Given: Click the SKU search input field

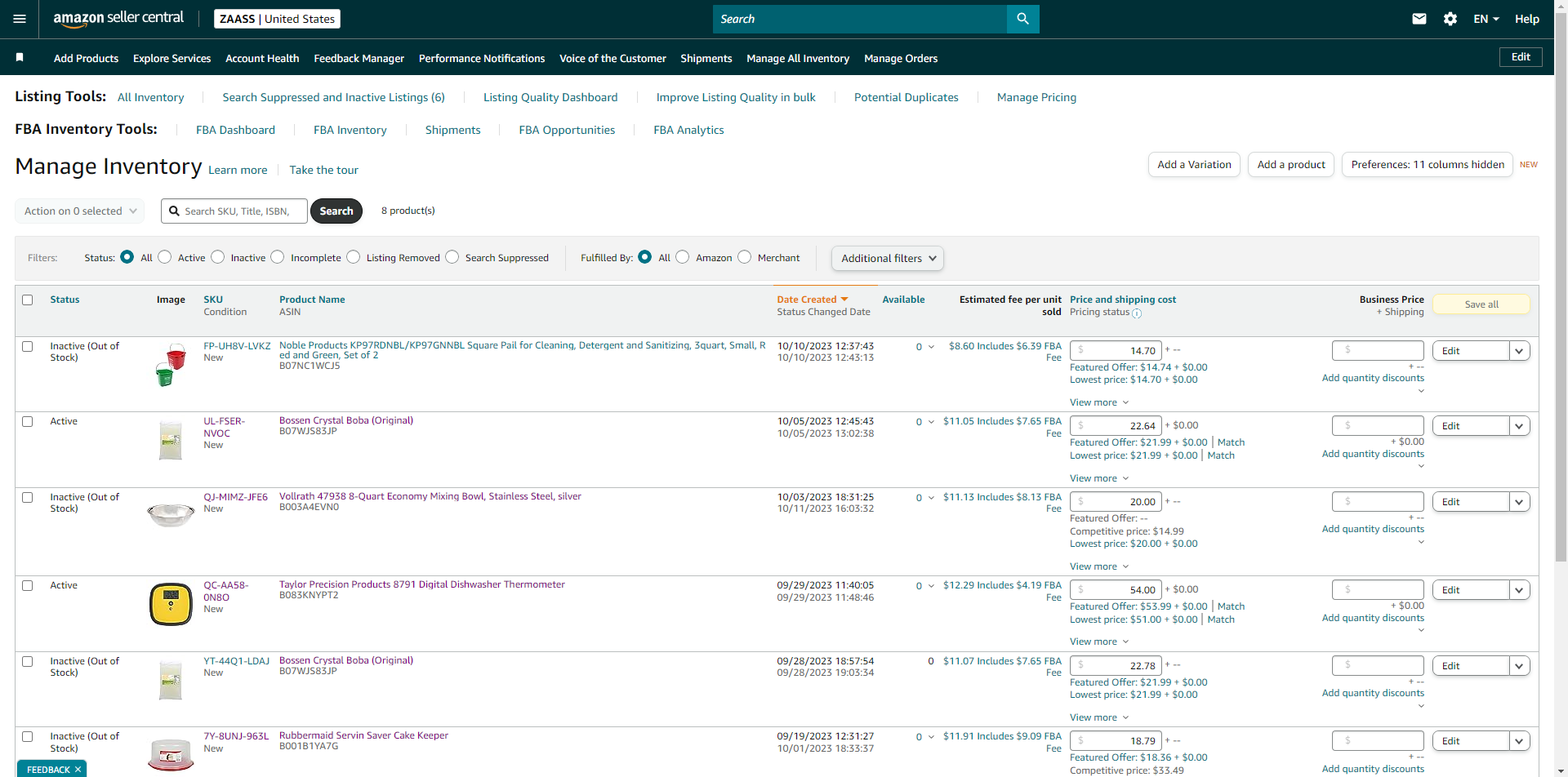Looking at the screenshot, I should coord(234,211).
